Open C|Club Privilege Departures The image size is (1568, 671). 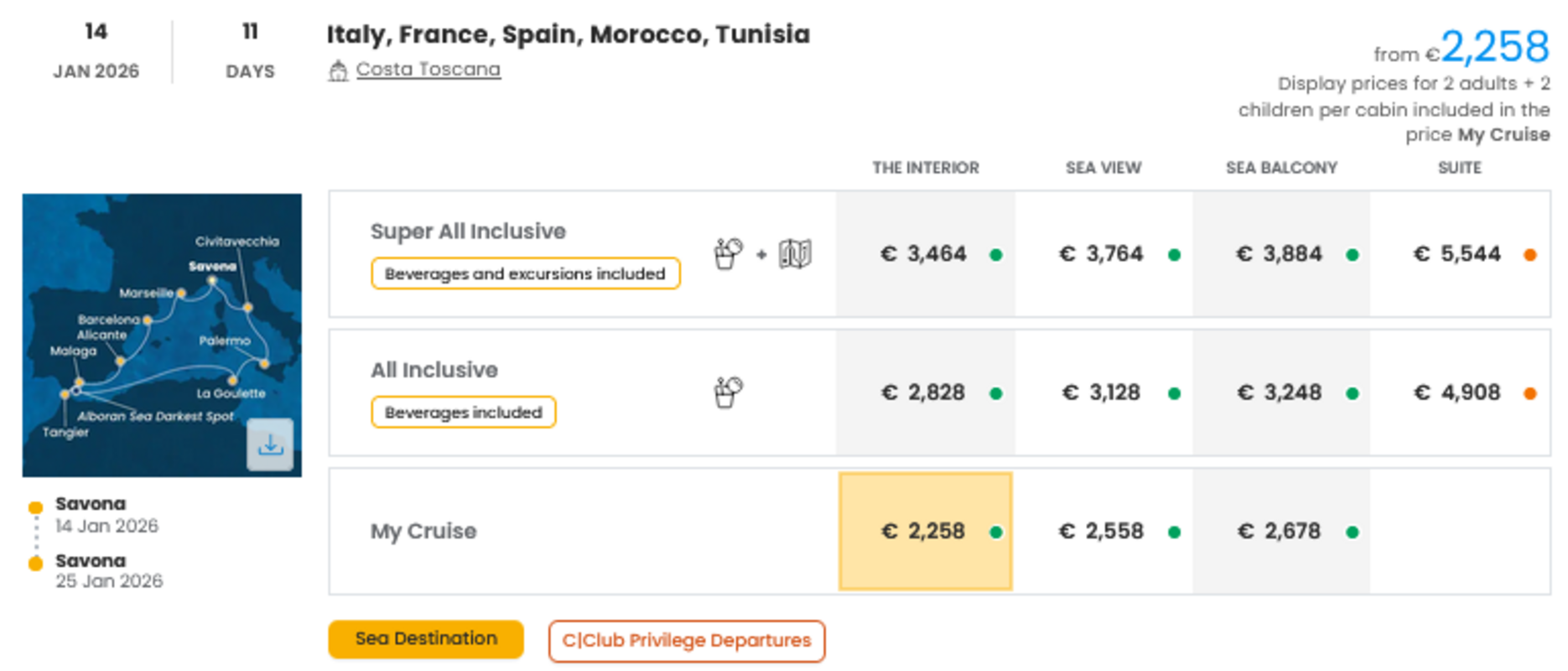pyautogui.click(x=686, y=640)
